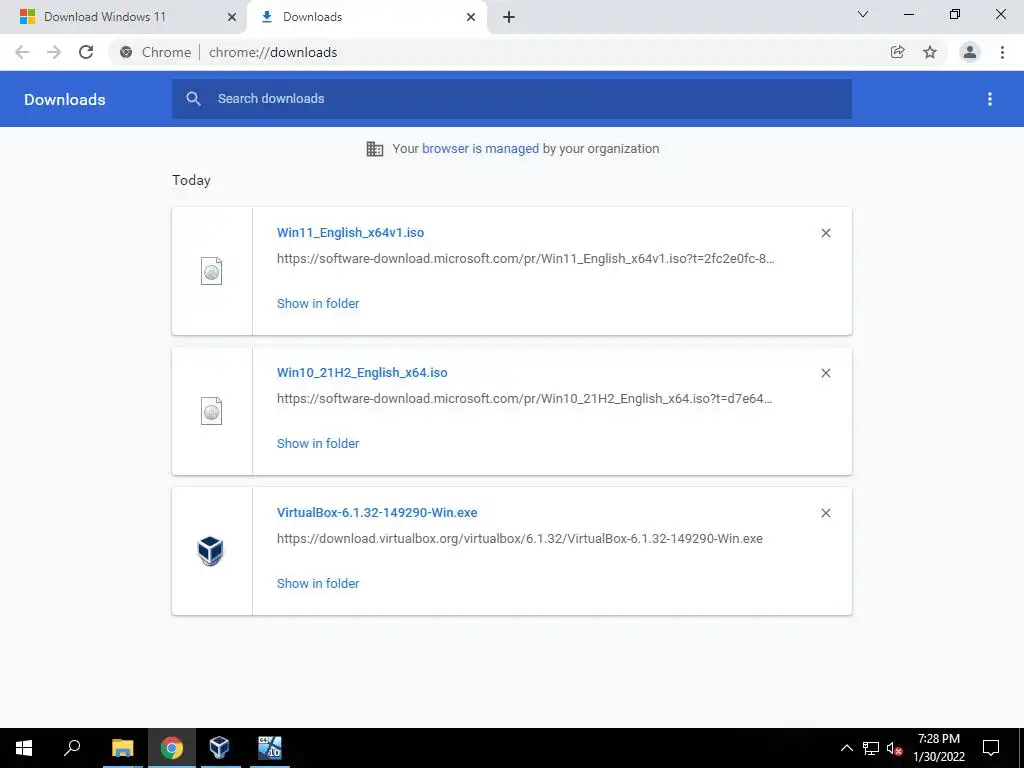Select the Downloads tab
This screenshot has height=768, width=1024.
[x=367, y=17]
